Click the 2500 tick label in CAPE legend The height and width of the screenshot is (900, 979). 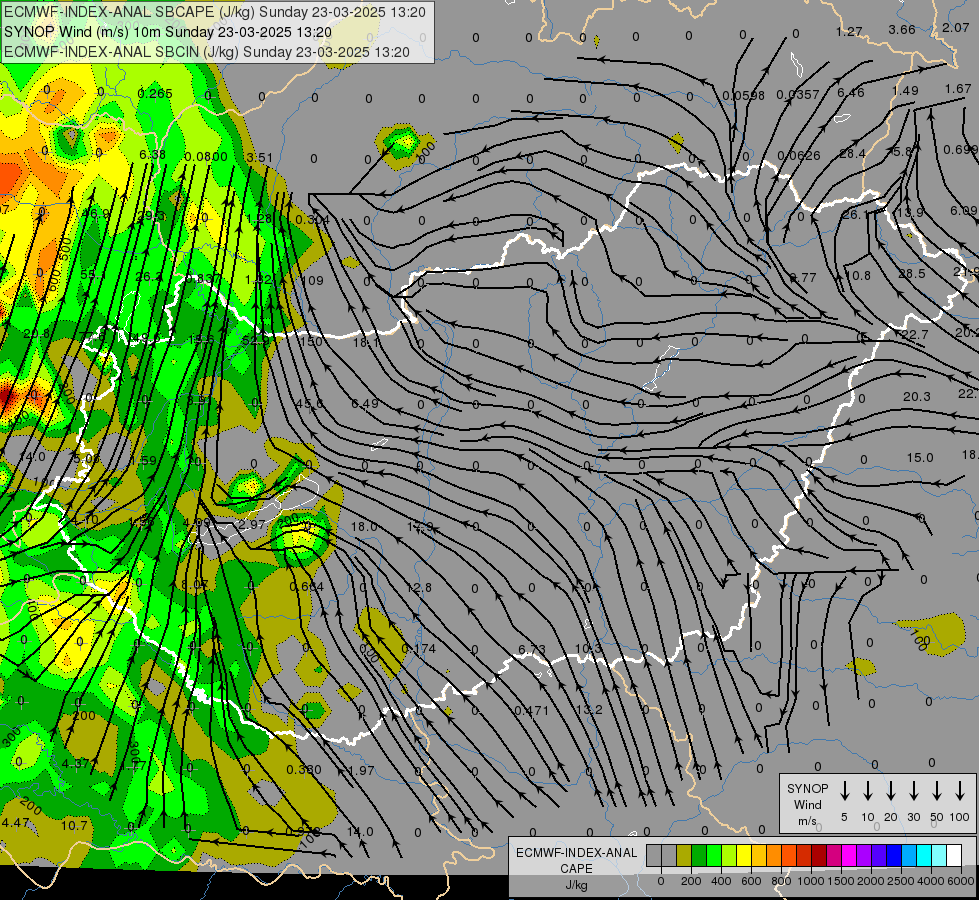pos(901,881)
